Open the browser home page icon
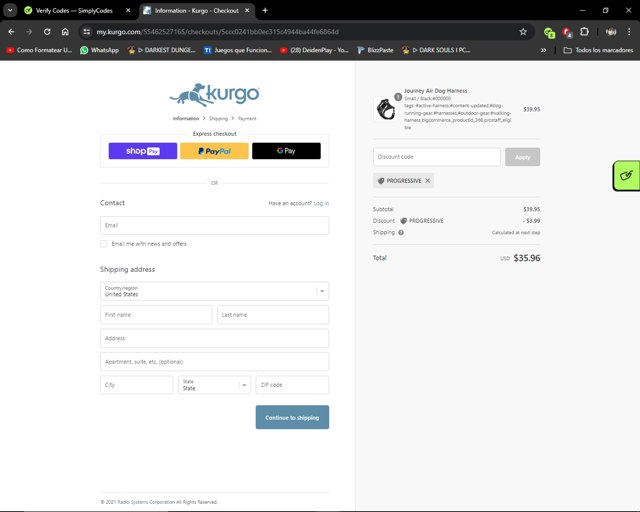This screenshot has width=640, height=512. tap(65, 32)
